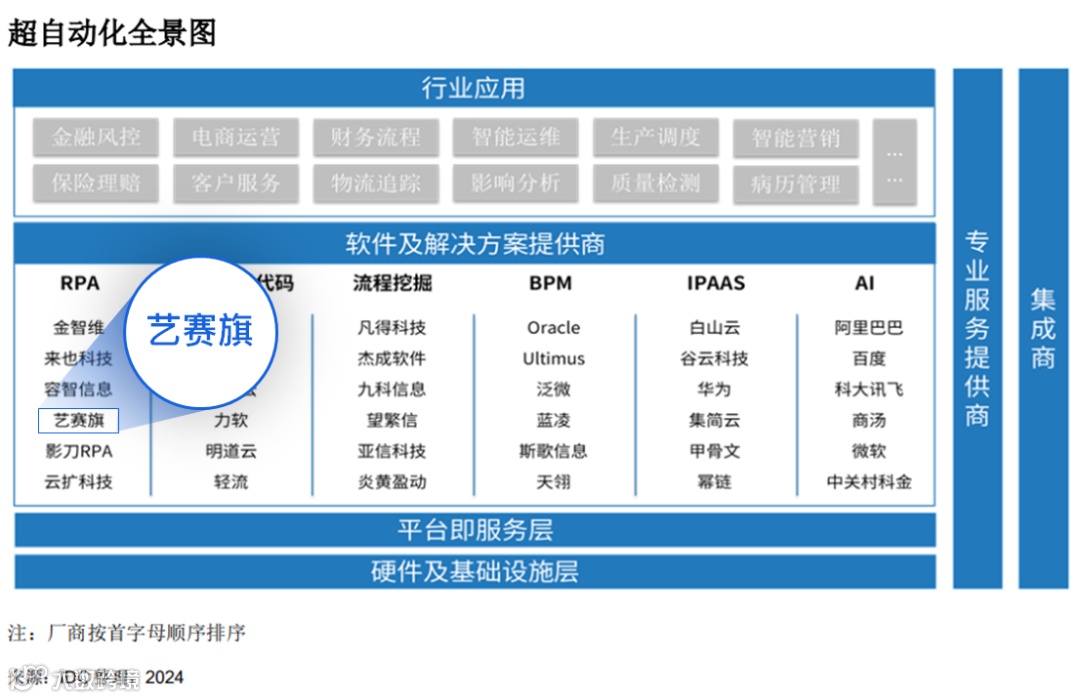Image resolution: width=1080 pixels, height=699 pixels.
Task: Select 商汤 in the AI column
Action: click(x=869, y=420)
